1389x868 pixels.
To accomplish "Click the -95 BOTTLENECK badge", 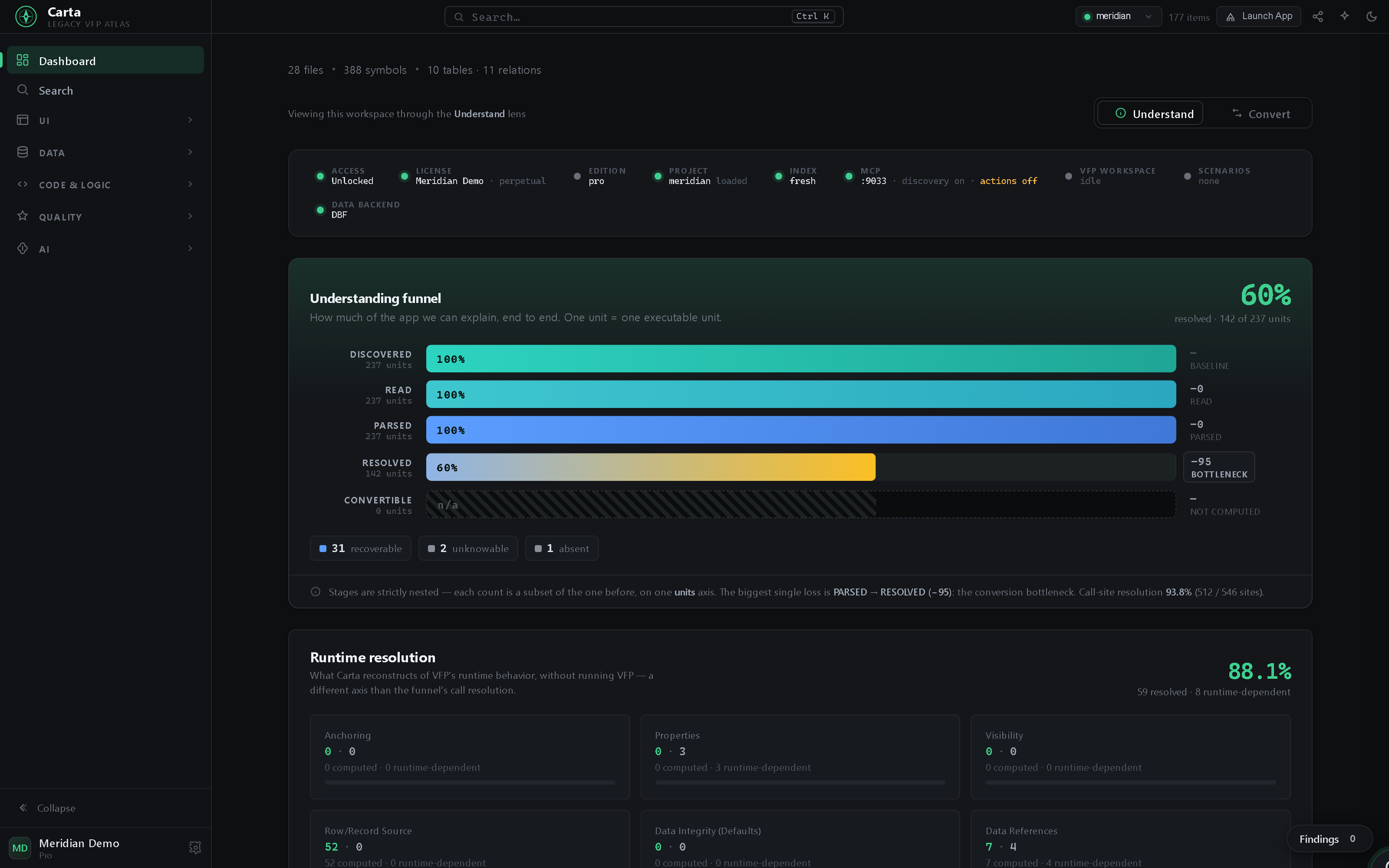I will [x=1219, y=467].
